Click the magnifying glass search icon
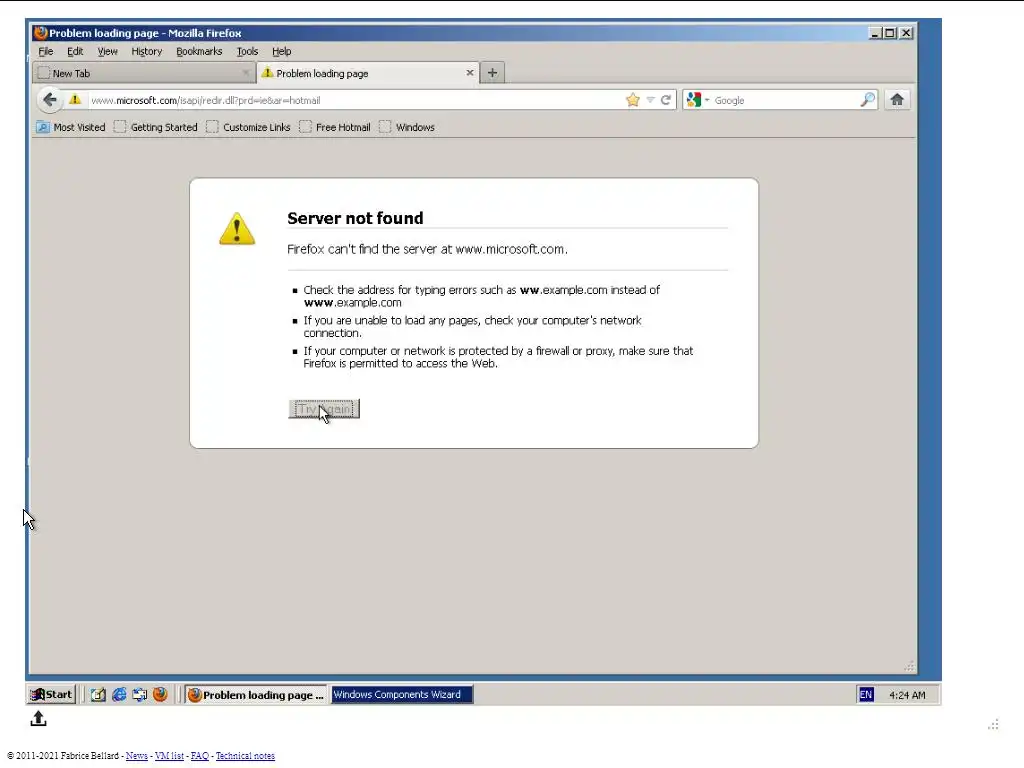The image size is (1024, 768). pyautogui.click(x=867, y=100)
